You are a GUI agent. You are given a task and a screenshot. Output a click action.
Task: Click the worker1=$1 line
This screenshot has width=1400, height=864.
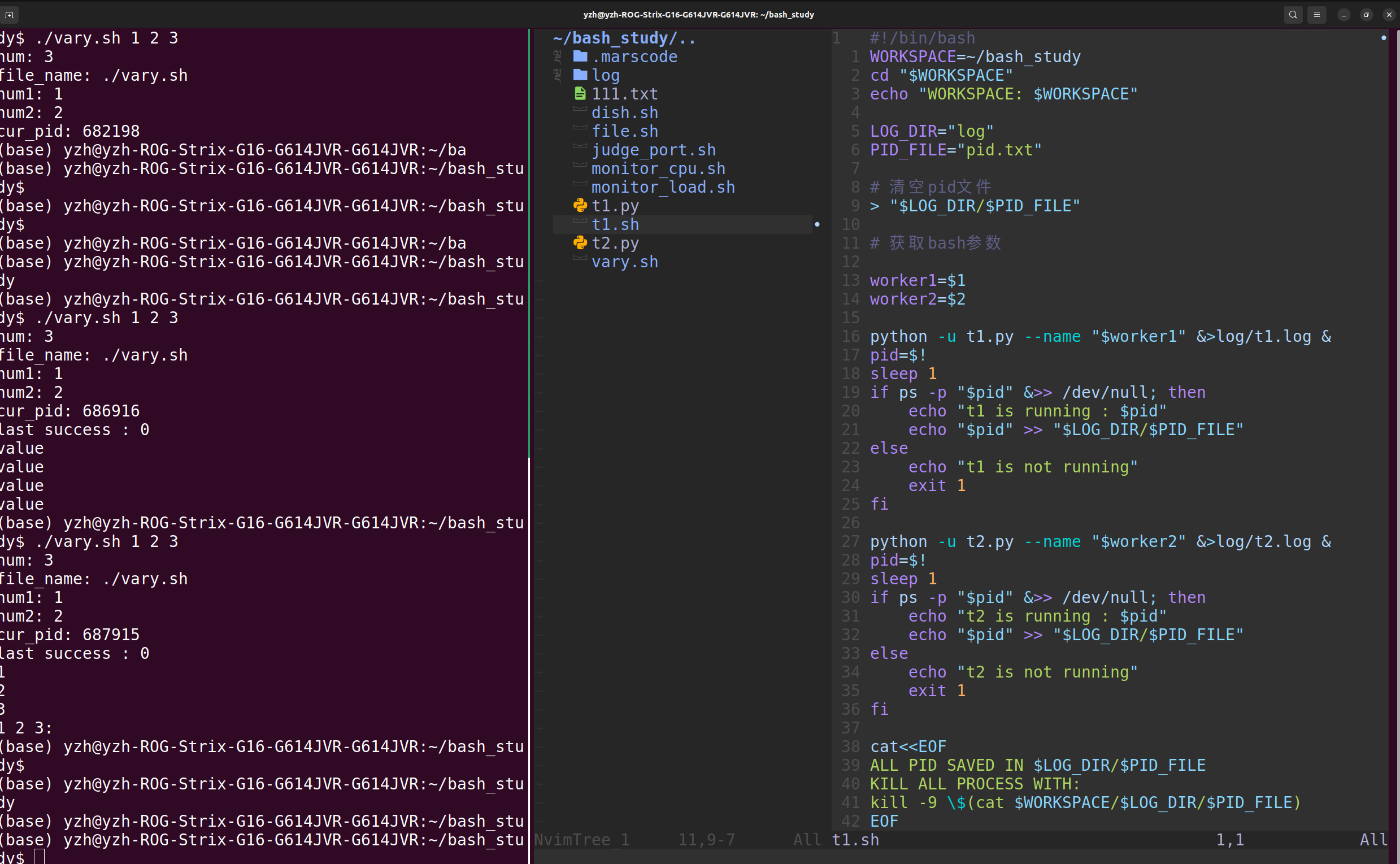point(918,281)
